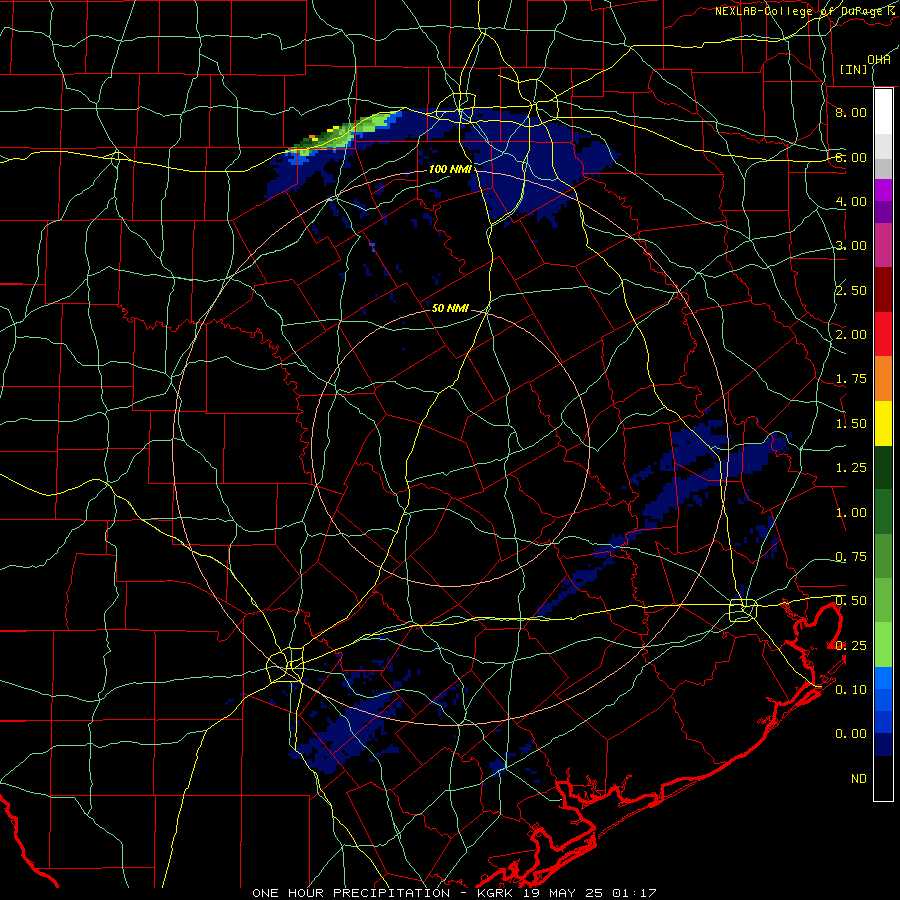Pick the orange legend color near 1.75
The width and height of the screenshot is (900, 900).
pos(883,379)
